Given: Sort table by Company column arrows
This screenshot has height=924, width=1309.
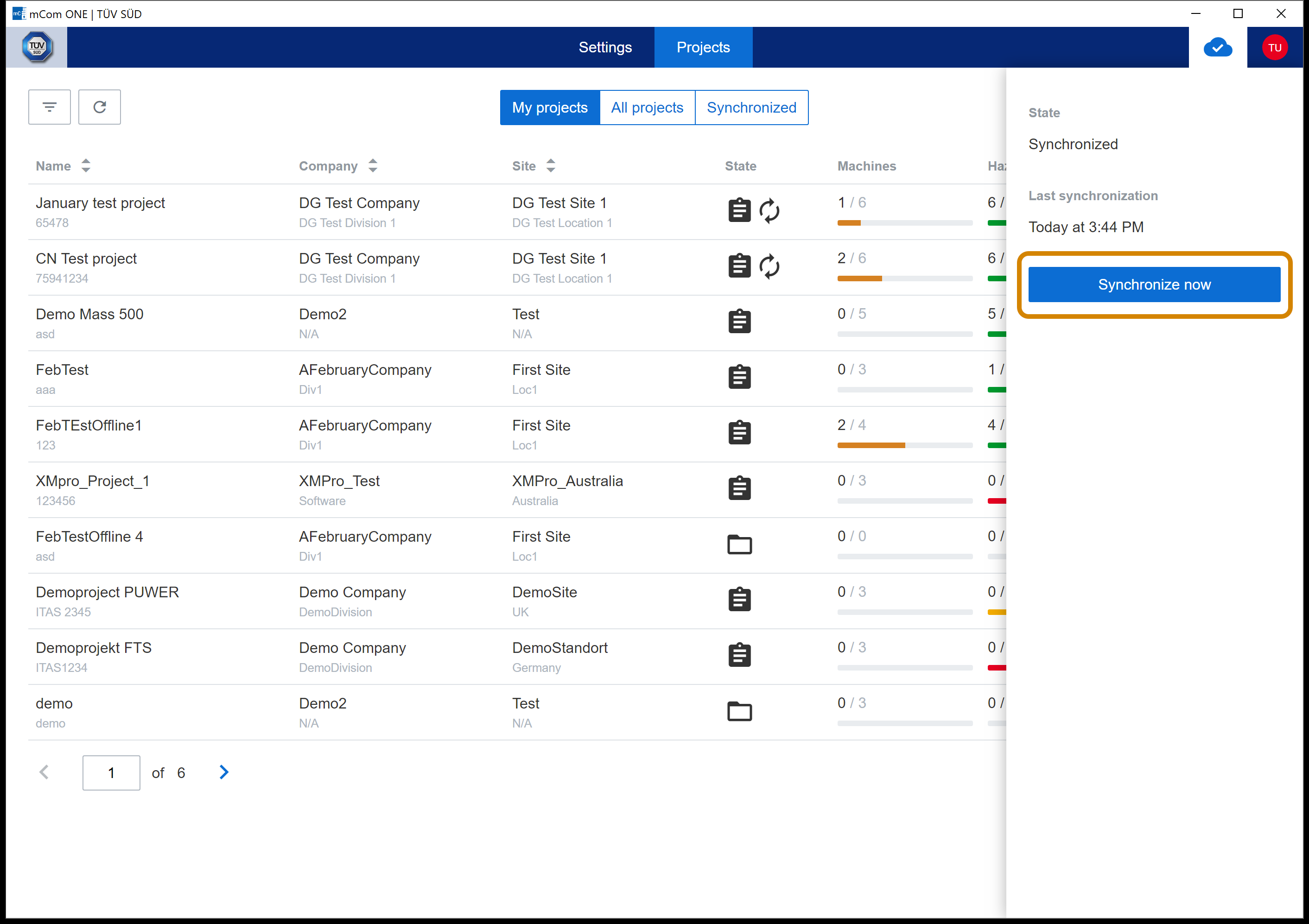Looking at the screenshot, I should click(373, 166).
